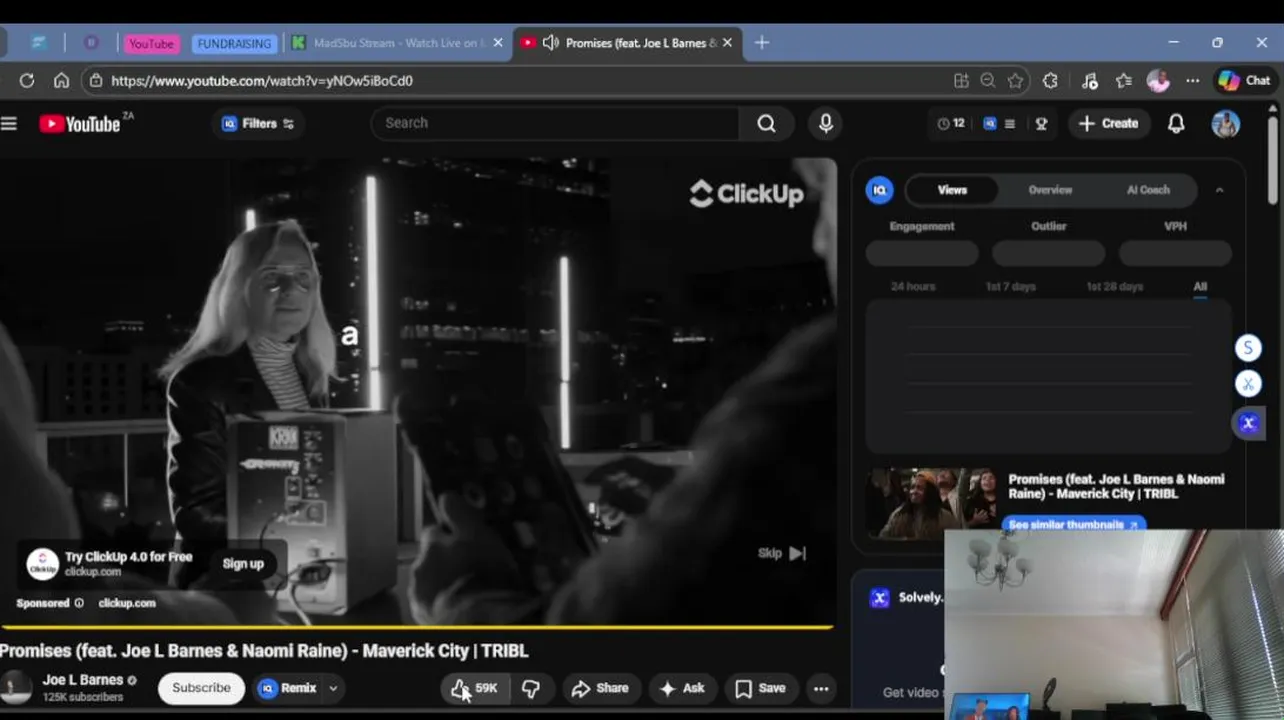Click the Promises video thumbnail in the vidIQ panel
This screenshot has width=1284, height=720.
[x=932, y=503]
